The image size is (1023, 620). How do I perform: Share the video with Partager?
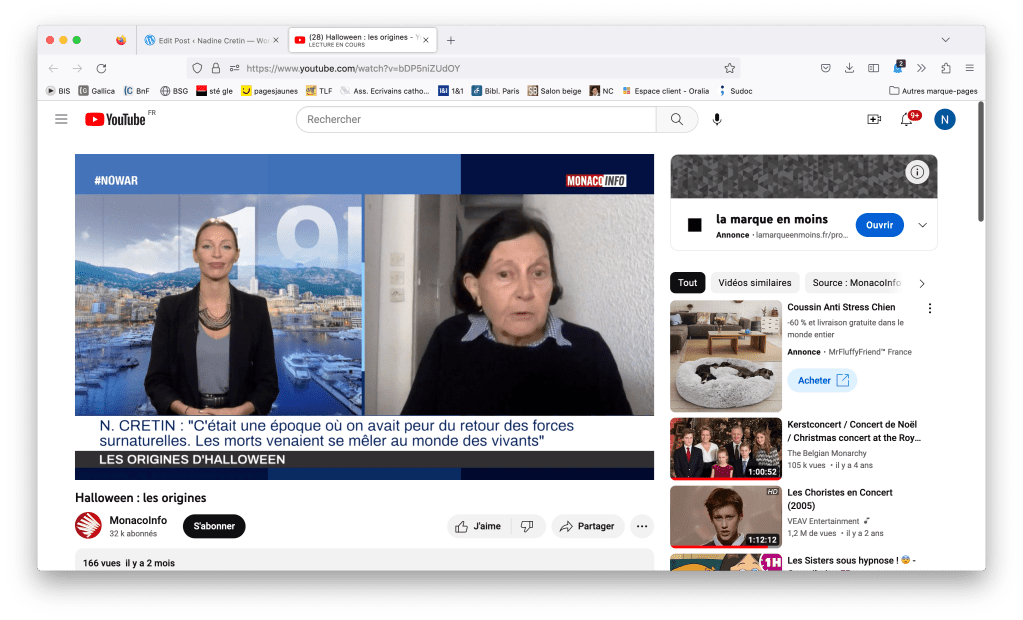click(588, 526)
